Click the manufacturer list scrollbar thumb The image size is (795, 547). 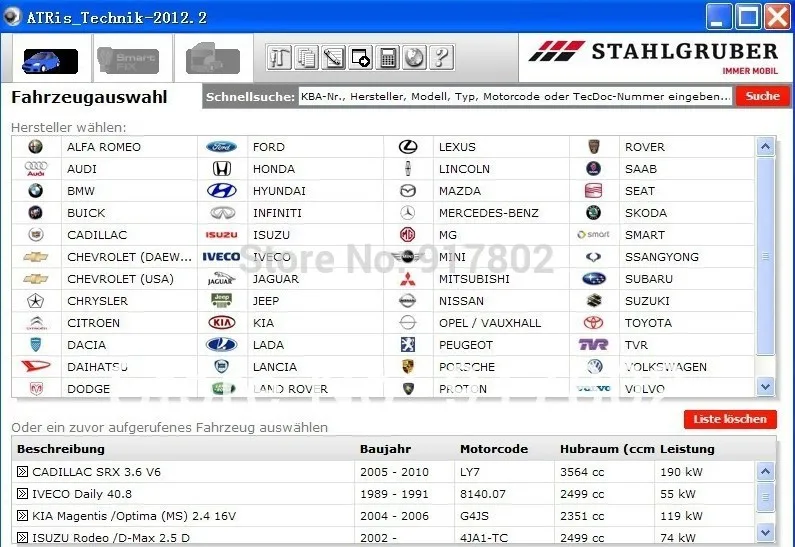(x=765, y=256)
